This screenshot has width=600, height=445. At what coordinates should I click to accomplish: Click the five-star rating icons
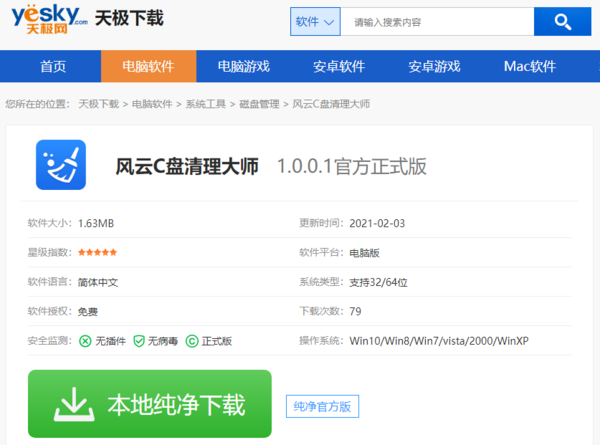pyautogui.click(x=97, y=253)
